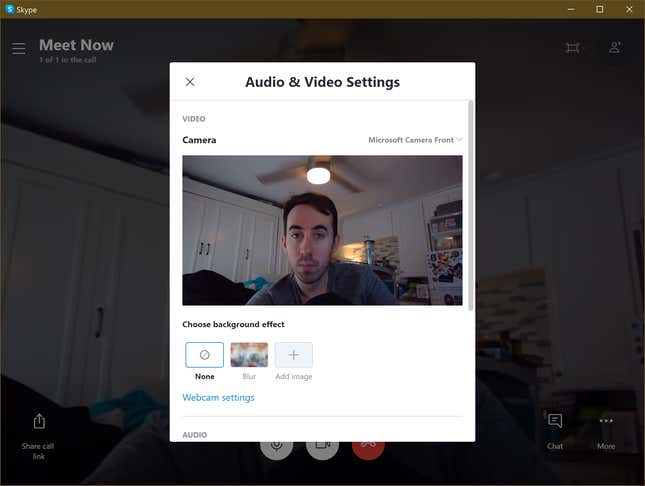This screenshot has width=645, height=486.
Task: Click the add participant icon
Action: coord(615,47)
